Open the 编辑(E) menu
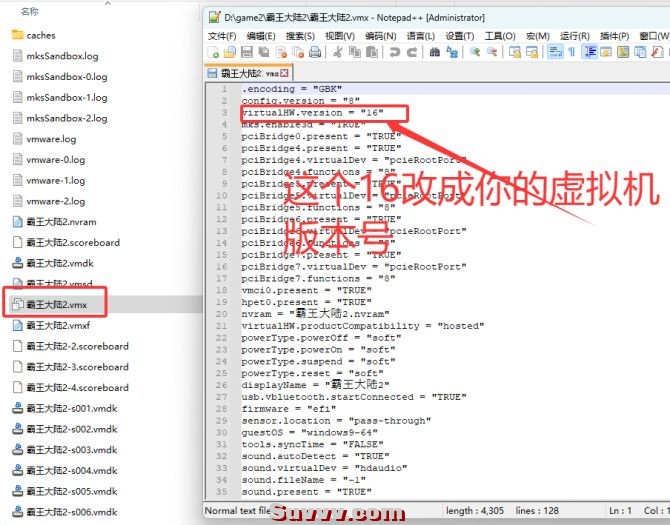Viewport: 670px width, 525px height. (x=261, y=36)
